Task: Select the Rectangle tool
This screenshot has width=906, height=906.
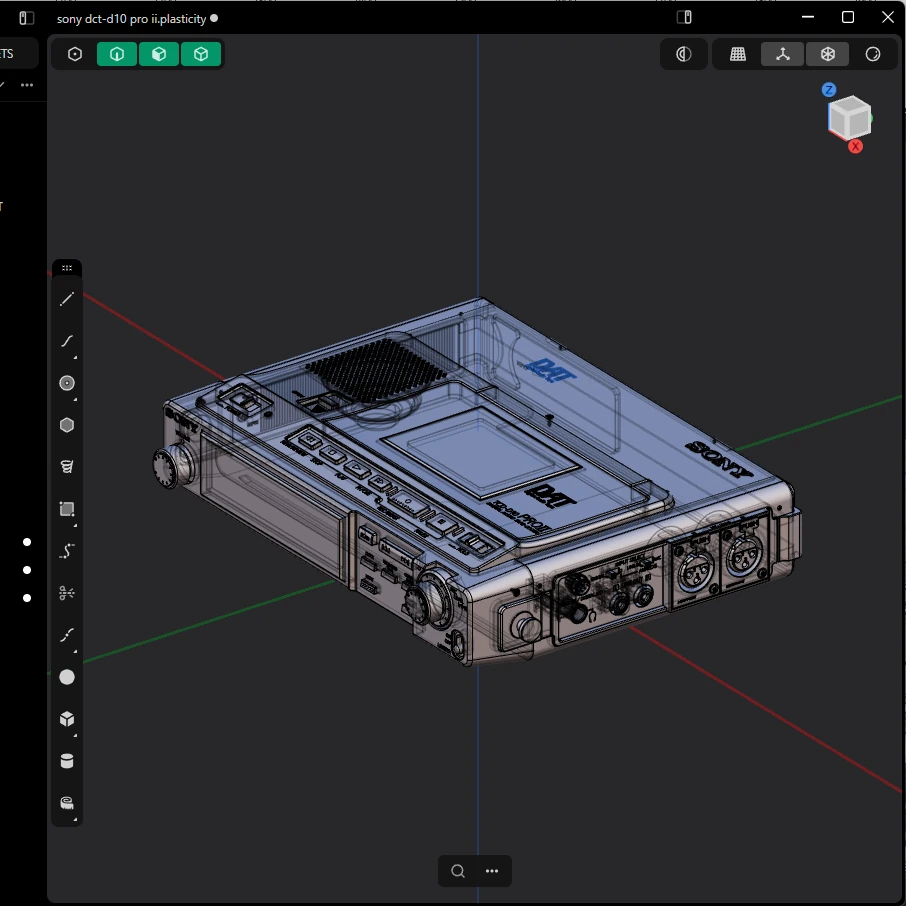Action: coord(66,509)
